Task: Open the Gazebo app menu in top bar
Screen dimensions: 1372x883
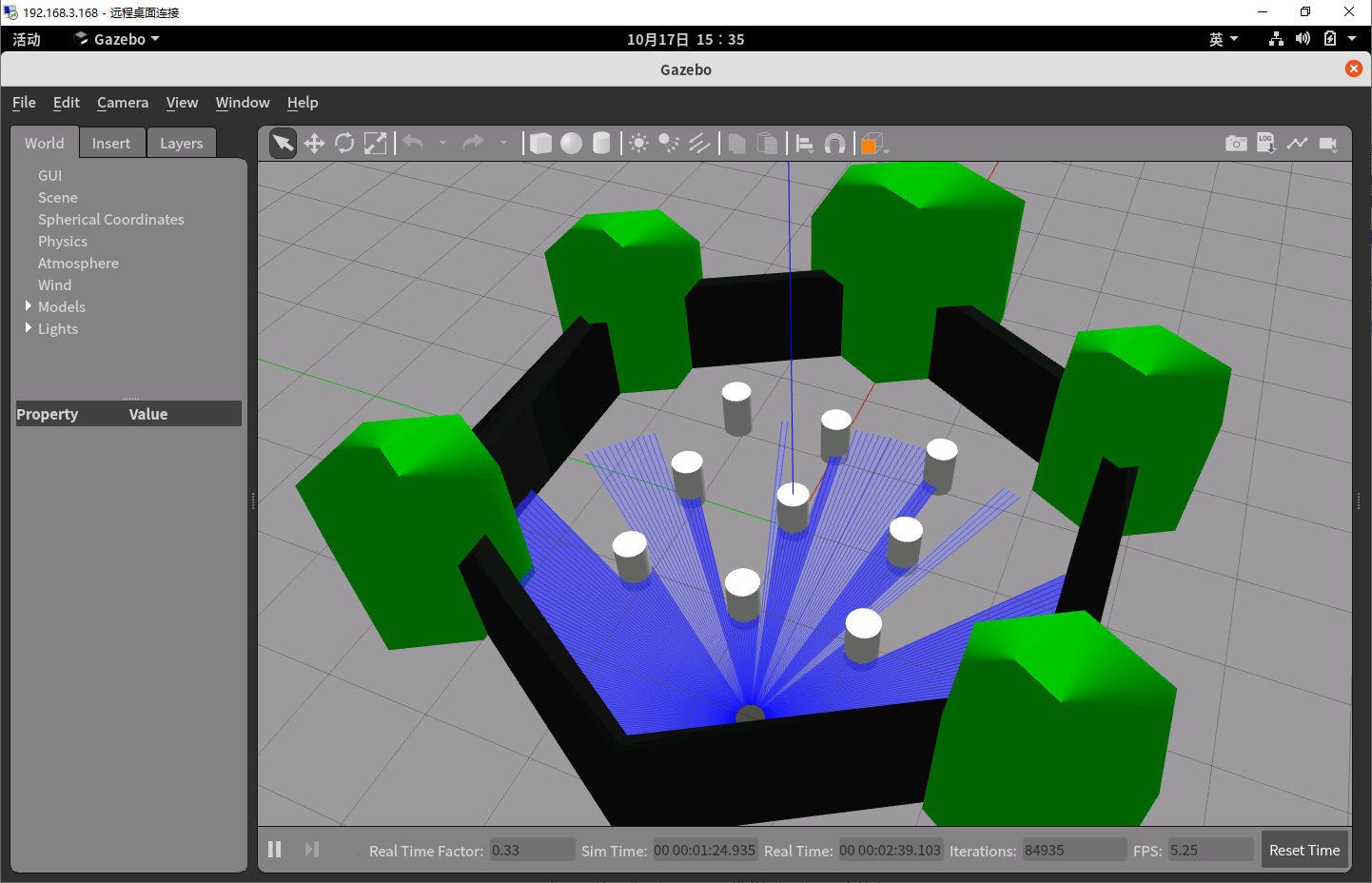Action: point(117,39)
